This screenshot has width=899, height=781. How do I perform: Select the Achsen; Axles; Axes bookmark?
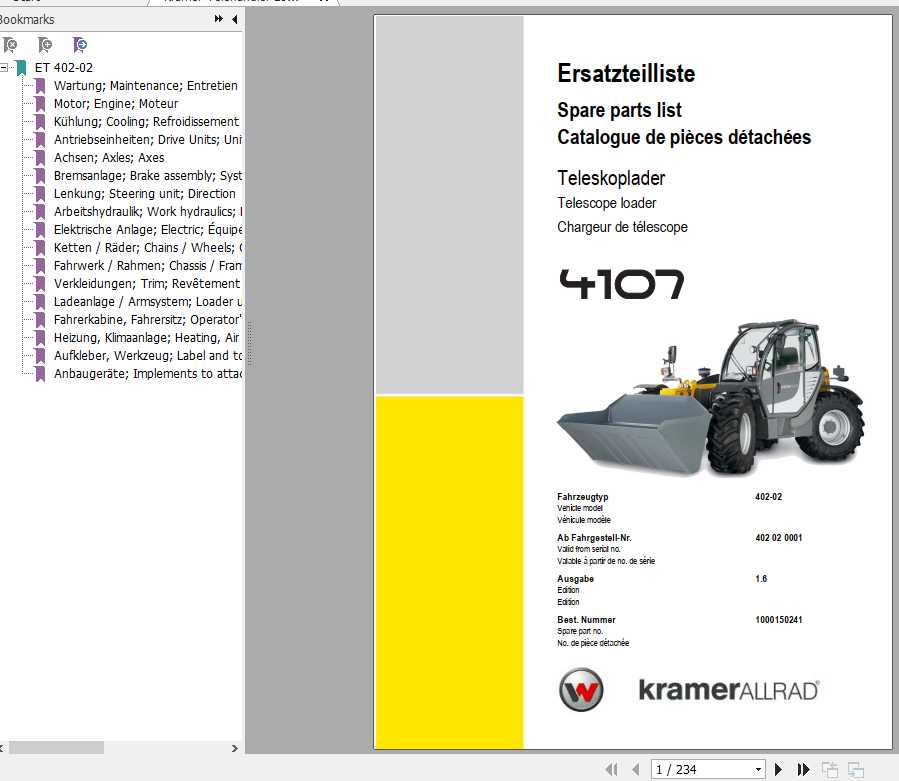click(108, 158)
